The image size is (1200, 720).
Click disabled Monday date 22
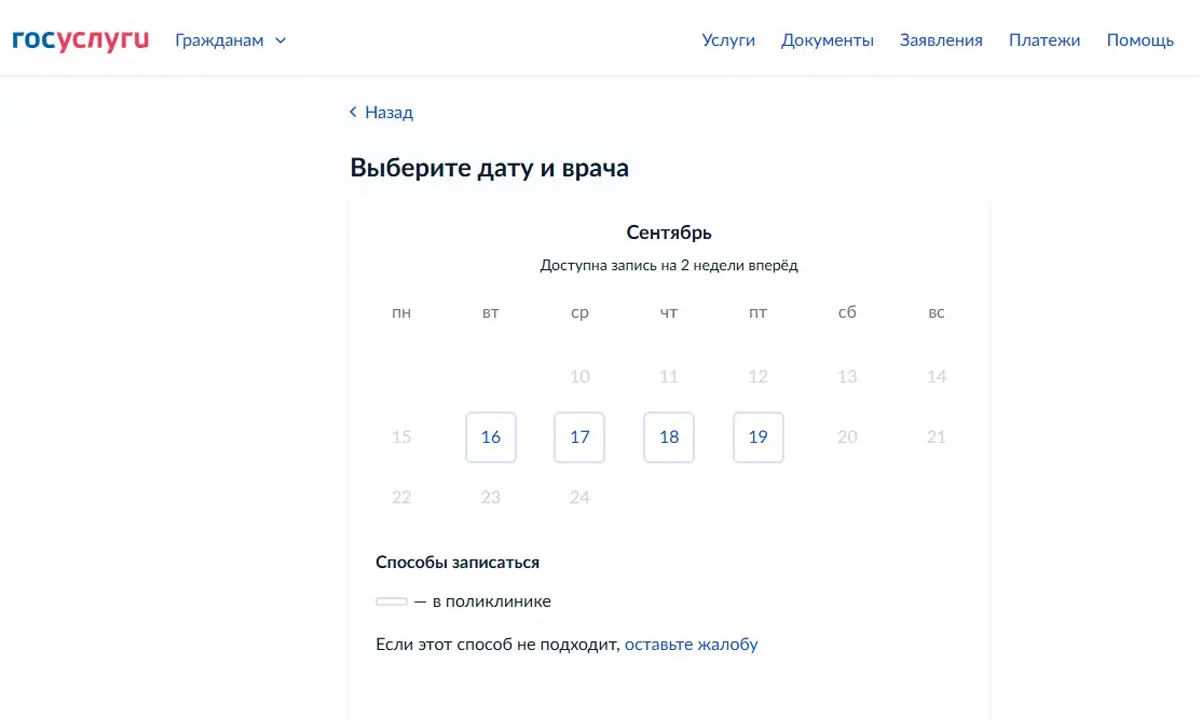point(401,497)
